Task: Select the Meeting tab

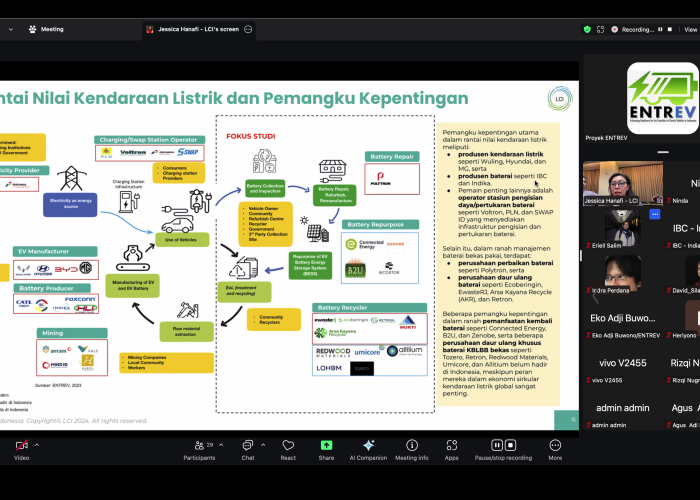Action: (x=46, y=29)
